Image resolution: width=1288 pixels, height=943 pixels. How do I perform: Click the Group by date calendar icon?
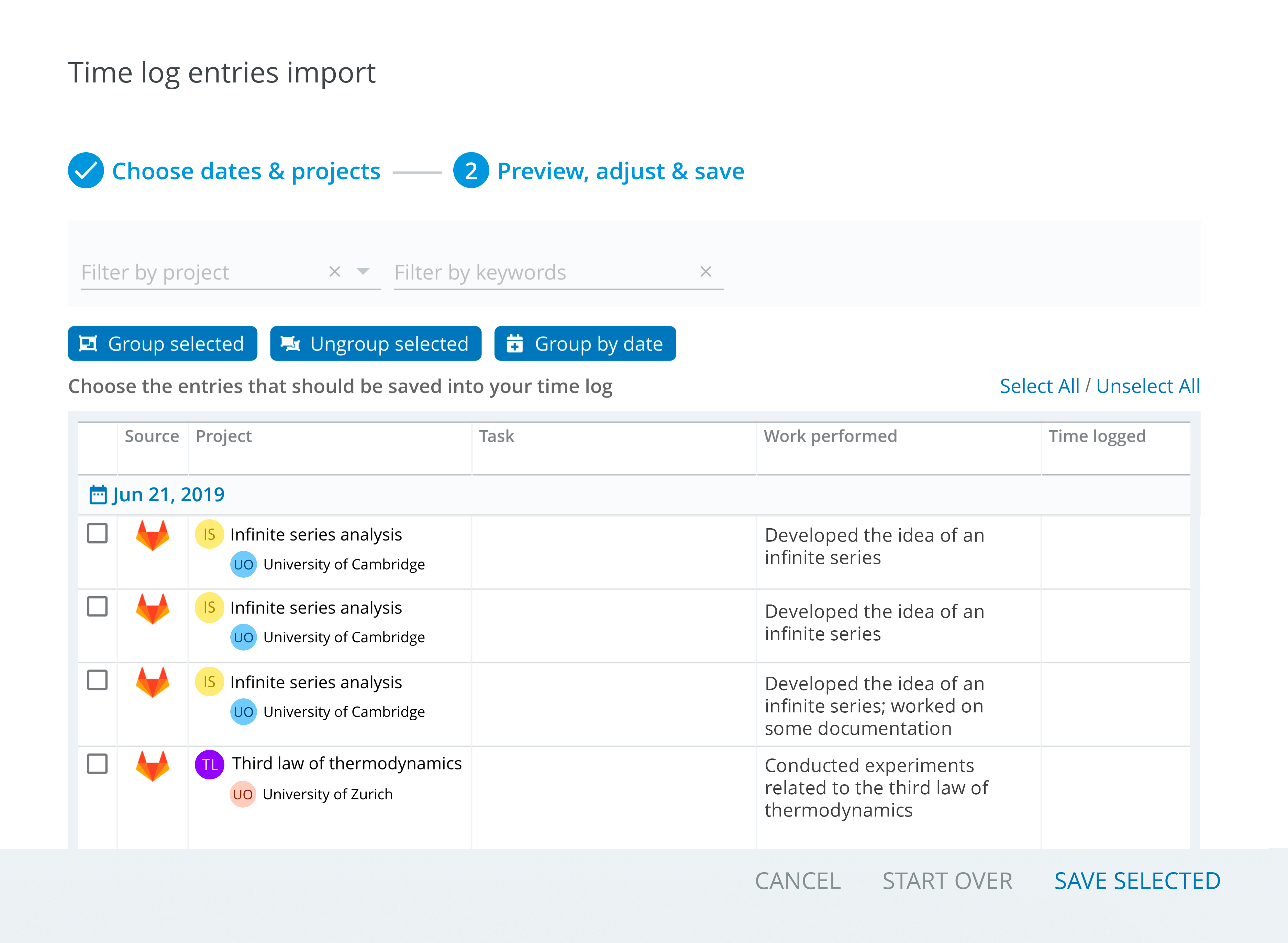point(515,343)
